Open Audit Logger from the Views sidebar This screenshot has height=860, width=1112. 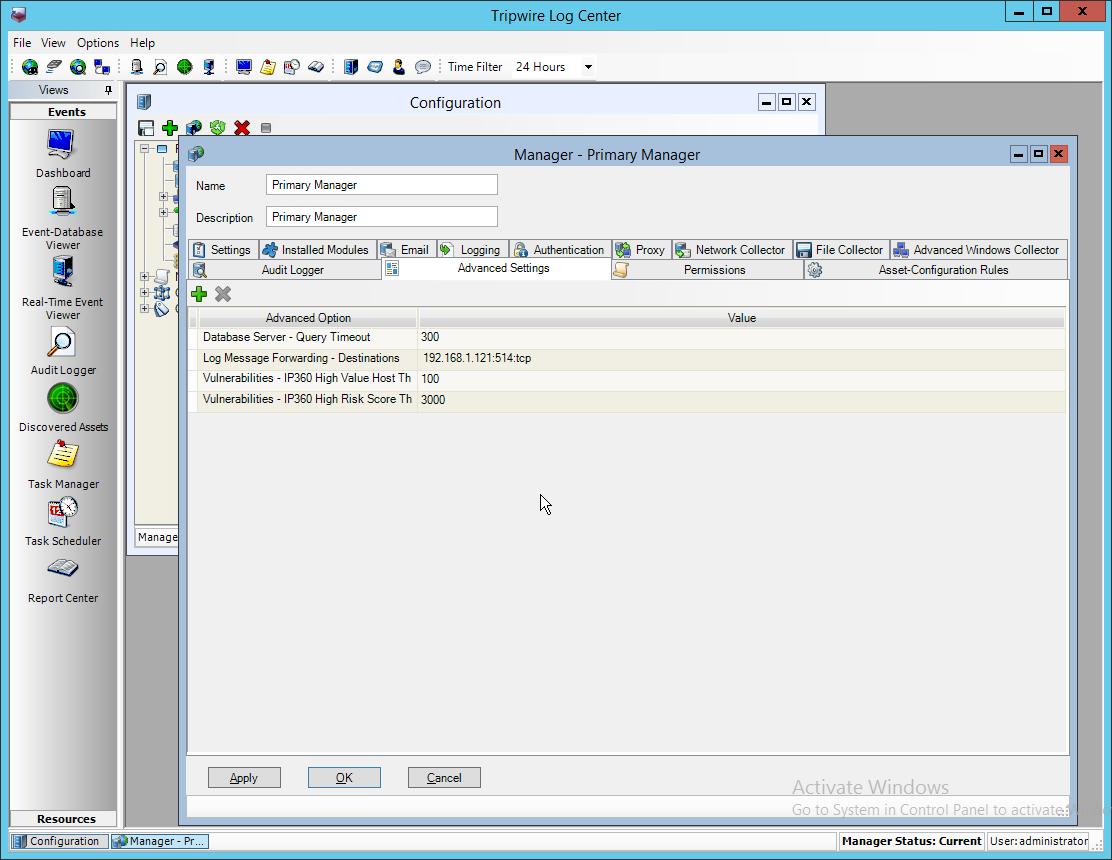62,350
